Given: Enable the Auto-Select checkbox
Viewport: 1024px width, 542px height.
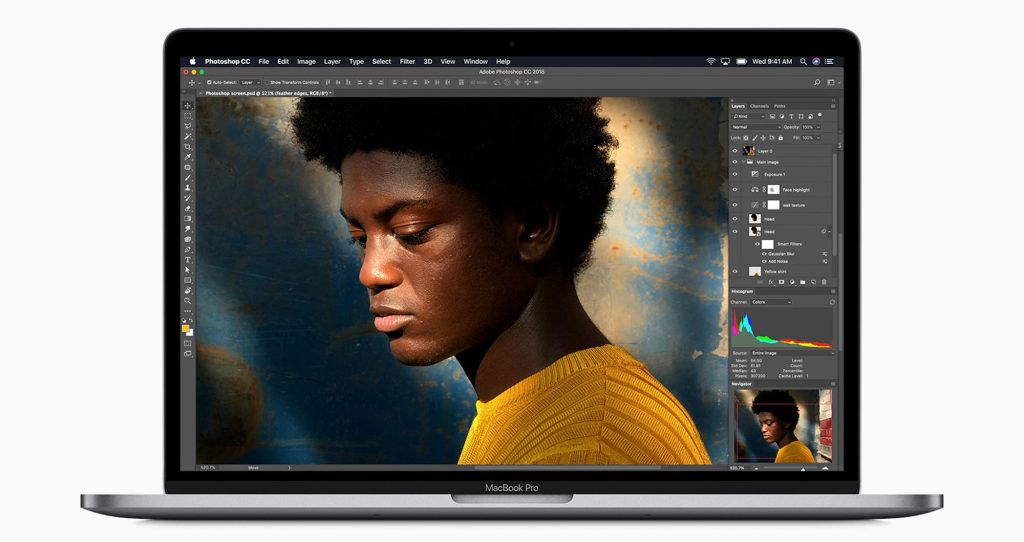Looking at the screenshot, I should [x=209, y=82].
